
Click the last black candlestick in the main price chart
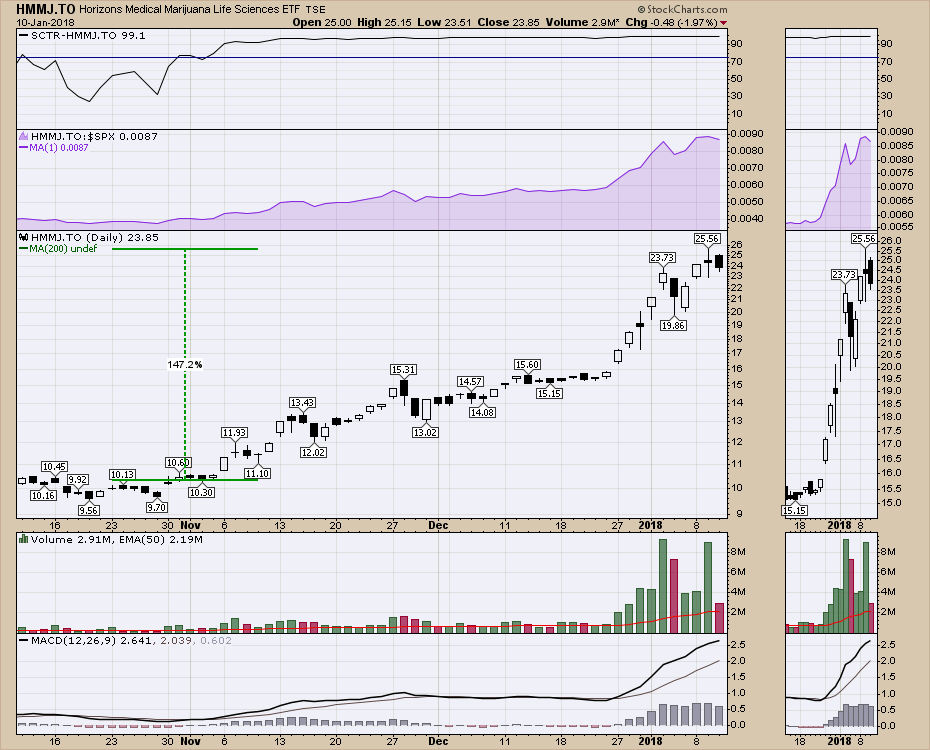(719, 262)
